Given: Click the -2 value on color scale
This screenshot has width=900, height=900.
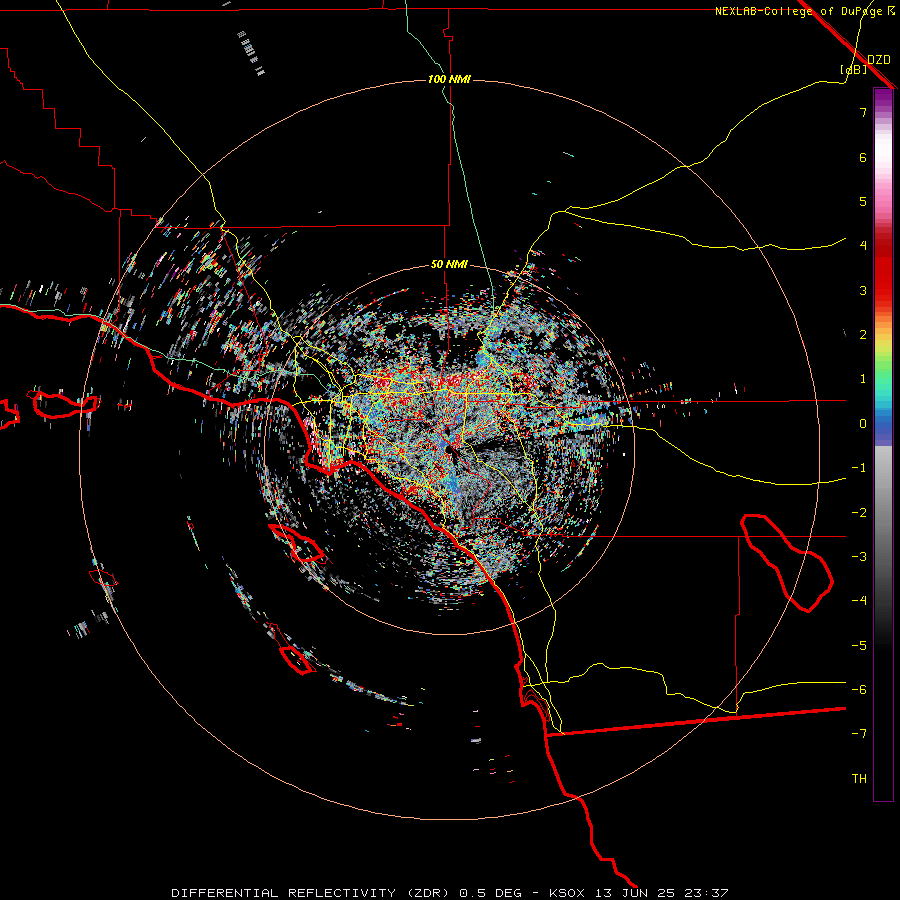Looking at the screenshot, I should click(x=859, y=513).
